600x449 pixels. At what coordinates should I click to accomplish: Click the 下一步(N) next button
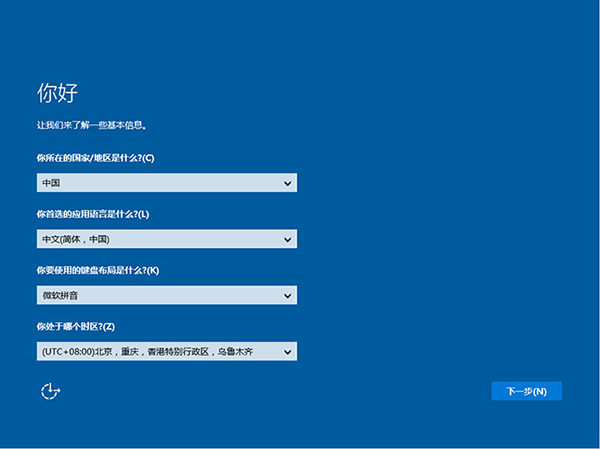pyautogui.click(x=526, y=391)
